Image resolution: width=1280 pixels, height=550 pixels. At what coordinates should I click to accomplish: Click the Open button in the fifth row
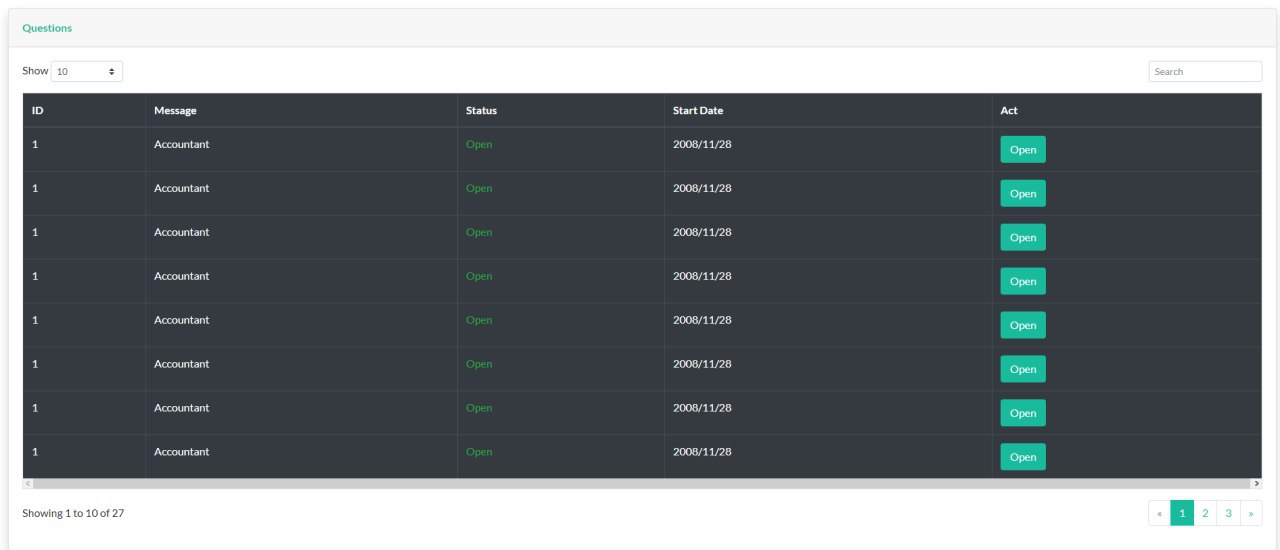click(1023, 325)
